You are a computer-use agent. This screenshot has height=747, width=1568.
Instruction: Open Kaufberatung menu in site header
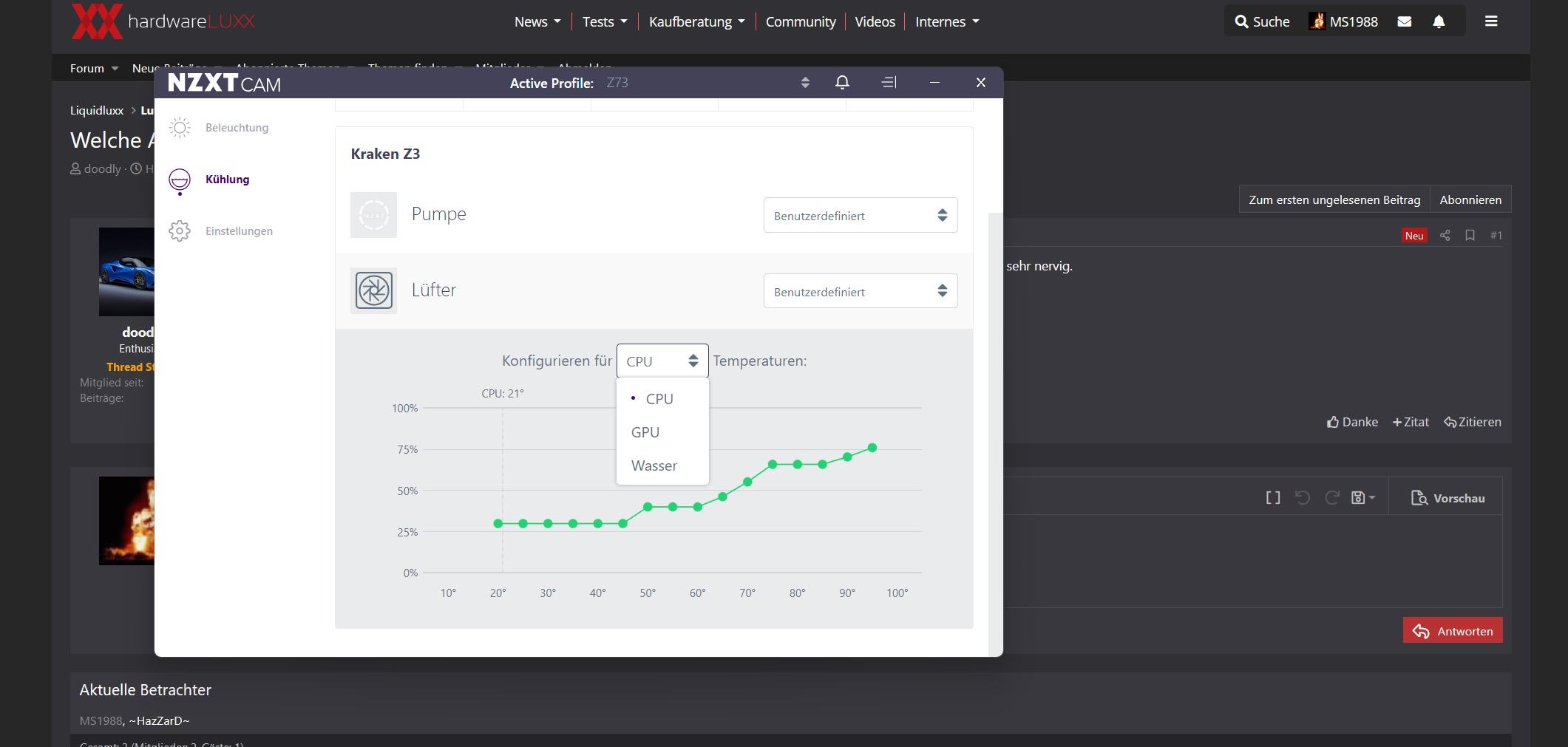pos(696,21)
